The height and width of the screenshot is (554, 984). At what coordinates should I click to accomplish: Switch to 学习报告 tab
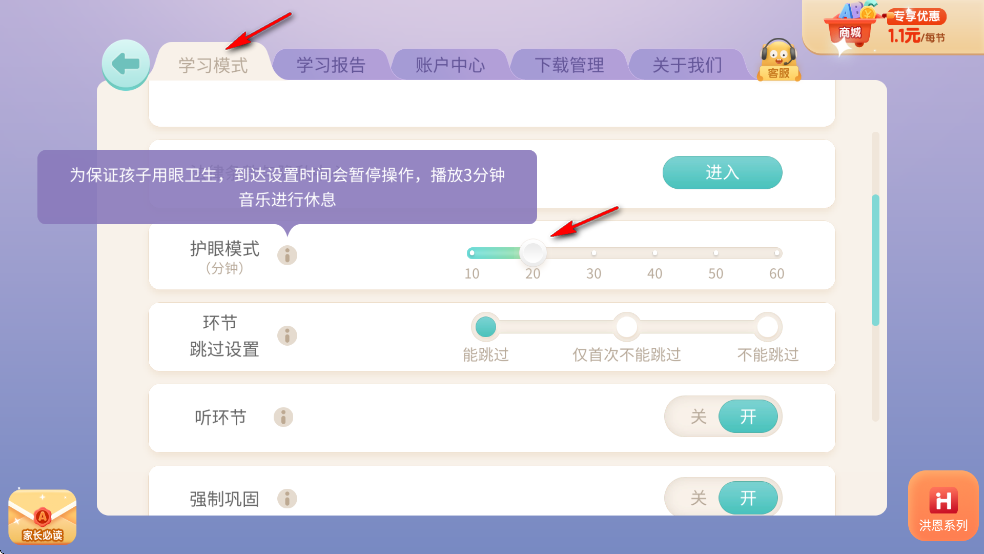(x=331, y=65)
